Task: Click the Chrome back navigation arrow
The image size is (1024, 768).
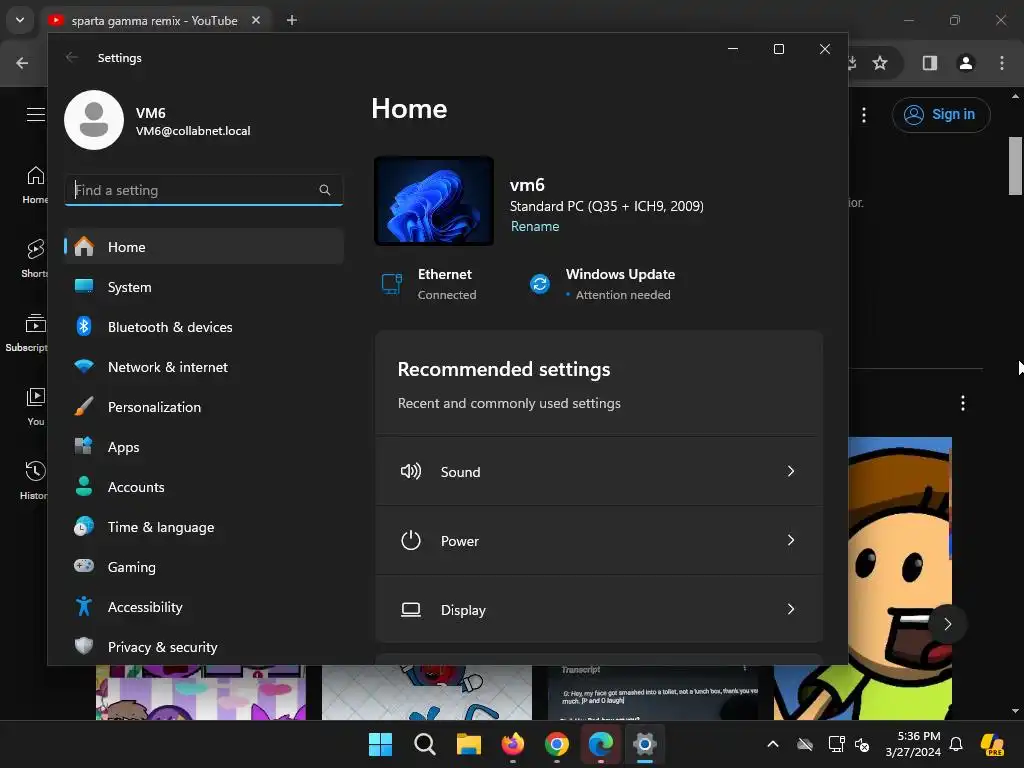Action: click(x=22, y=63)
